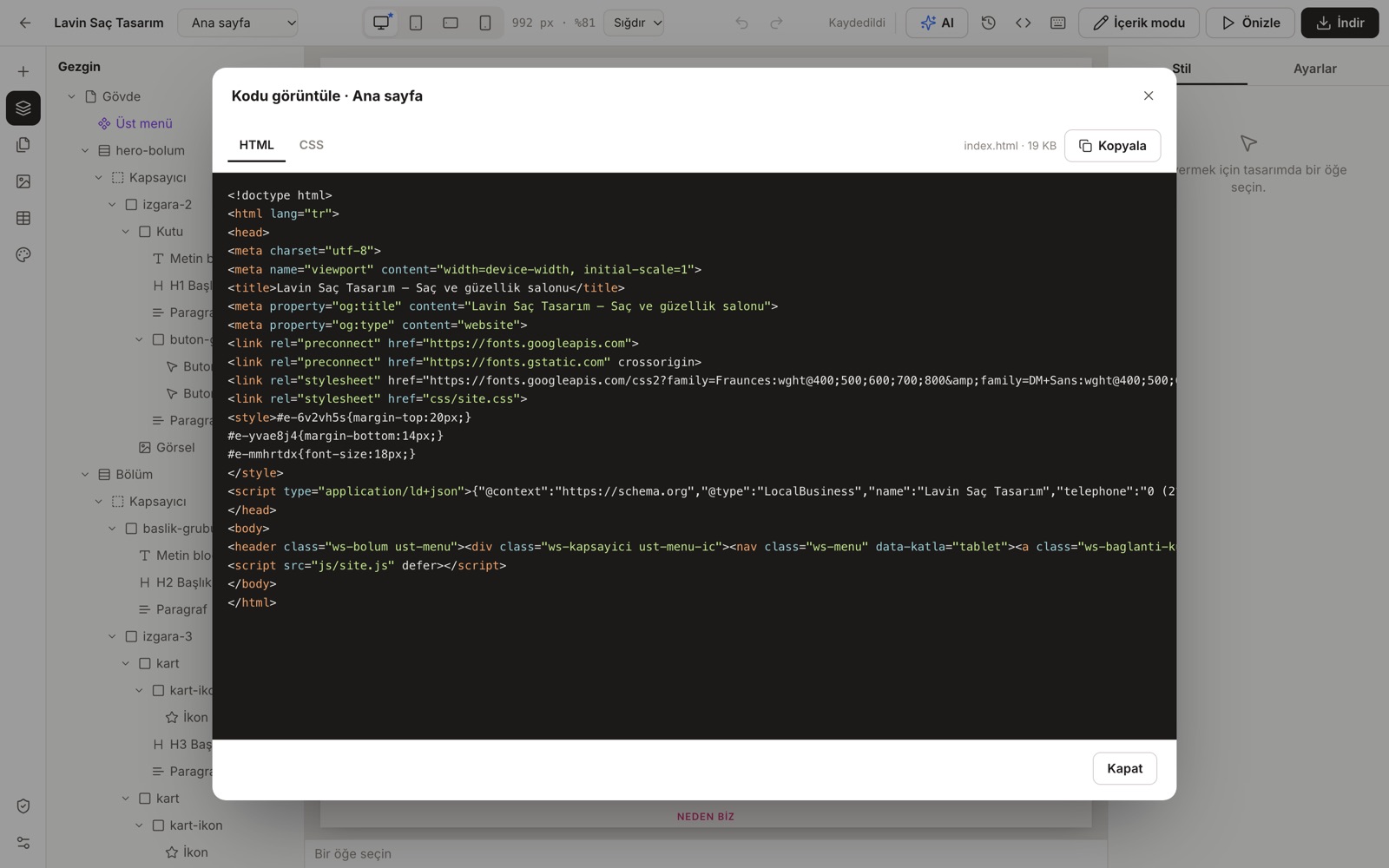Open the shield check sidebar icon
Image resolution: width=1389 pixels, height=868 pixels.
pyautogui.click(x=23, y=806)
